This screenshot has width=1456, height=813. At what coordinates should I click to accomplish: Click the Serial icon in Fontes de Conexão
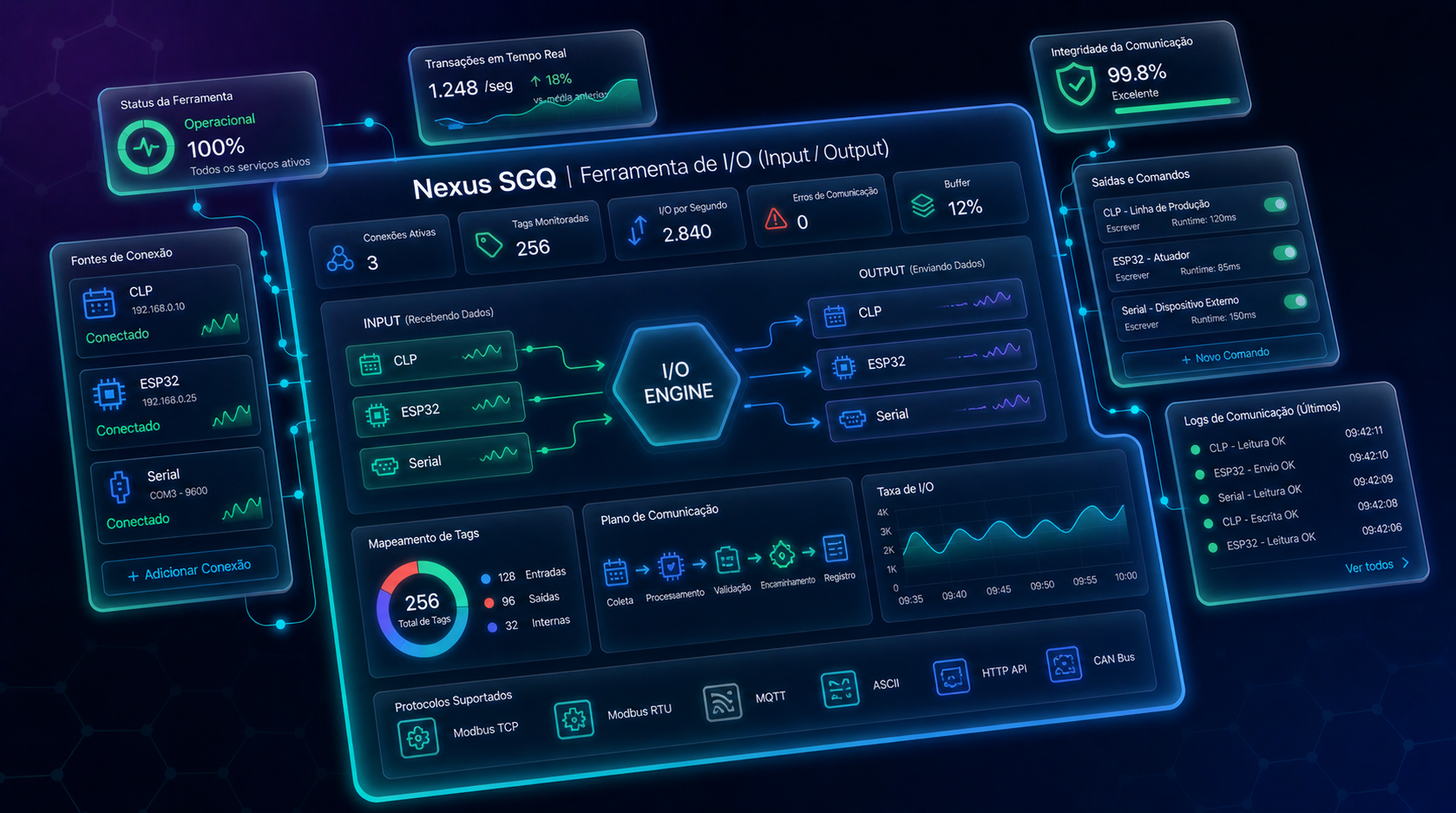point(120,487)
